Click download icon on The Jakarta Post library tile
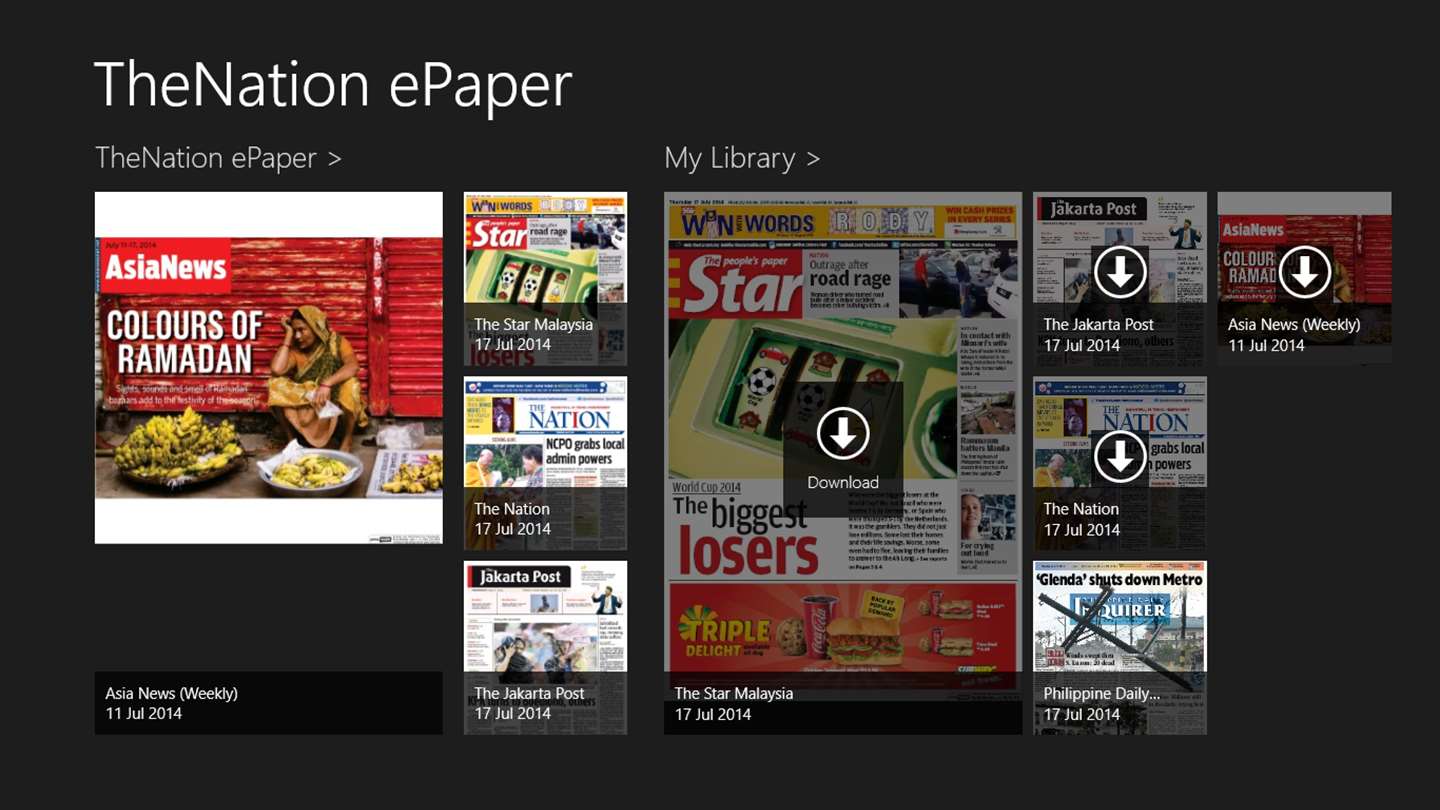Screen dimensions: 1440x810 click(x=1120, y=271)
